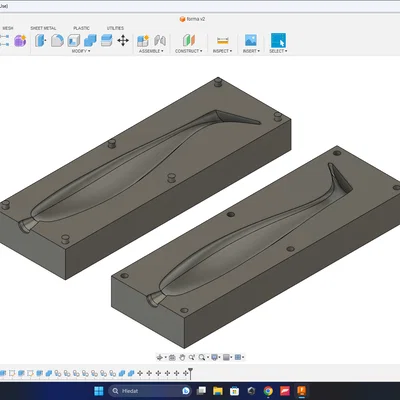This screenshot has width=400, height=400.
Task: Open the Measure ruler tool
Action: pos(223,41)
